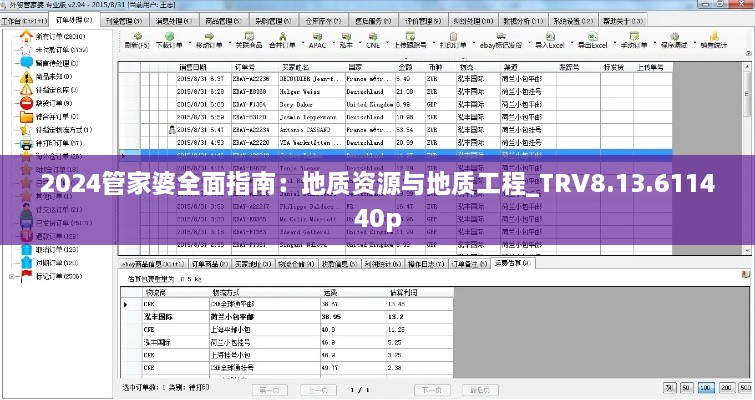Click the APAC toolbar icon
This screenshot has width=755, height=400.
coord(317,36)
